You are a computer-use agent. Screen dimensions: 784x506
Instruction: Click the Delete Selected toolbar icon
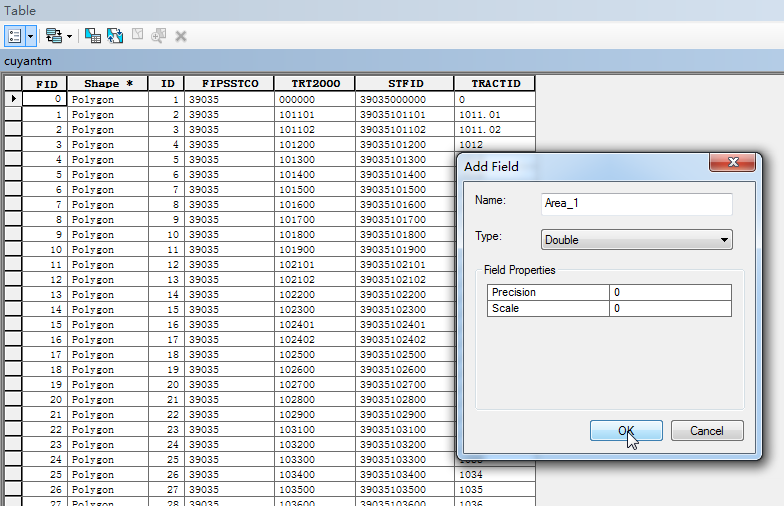(180, 36)
